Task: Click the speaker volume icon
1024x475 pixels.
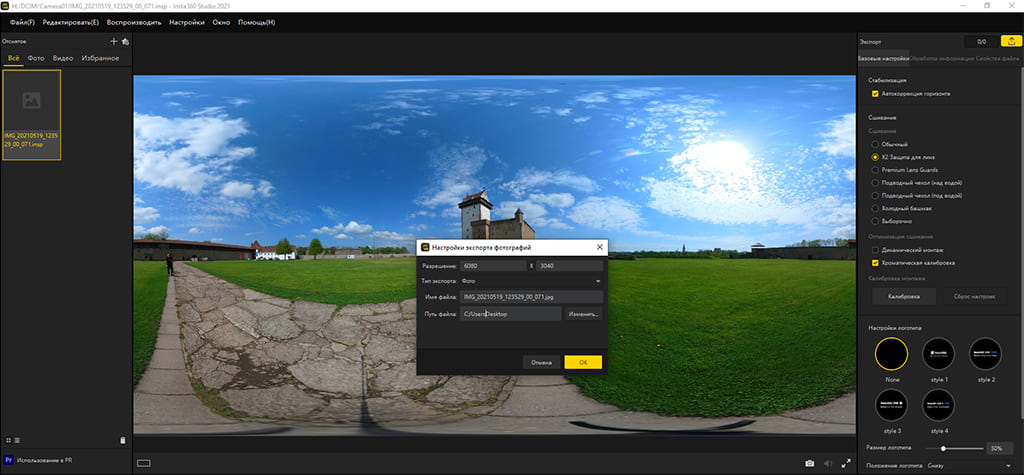Action: (828, 463)
